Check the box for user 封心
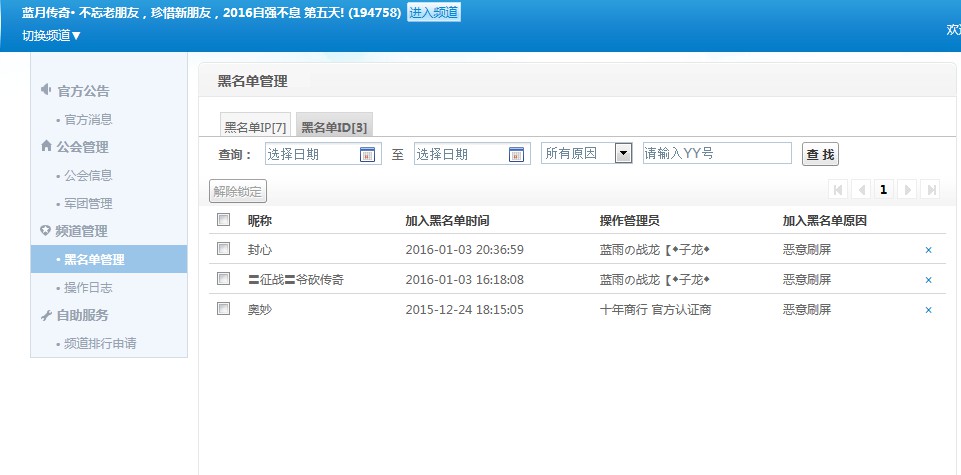This screenshot has width=961, height=475. pos(224,249)
